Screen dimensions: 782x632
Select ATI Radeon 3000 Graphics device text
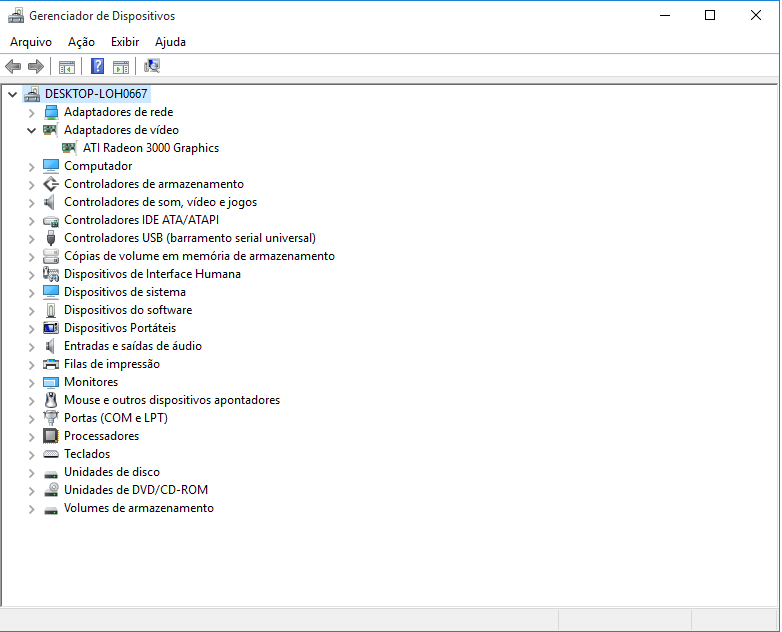(x=151, y=148)
